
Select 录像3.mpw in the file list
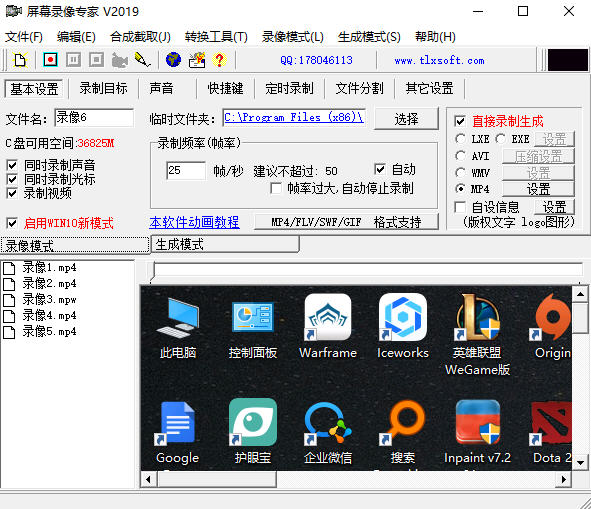click(49, 300)
